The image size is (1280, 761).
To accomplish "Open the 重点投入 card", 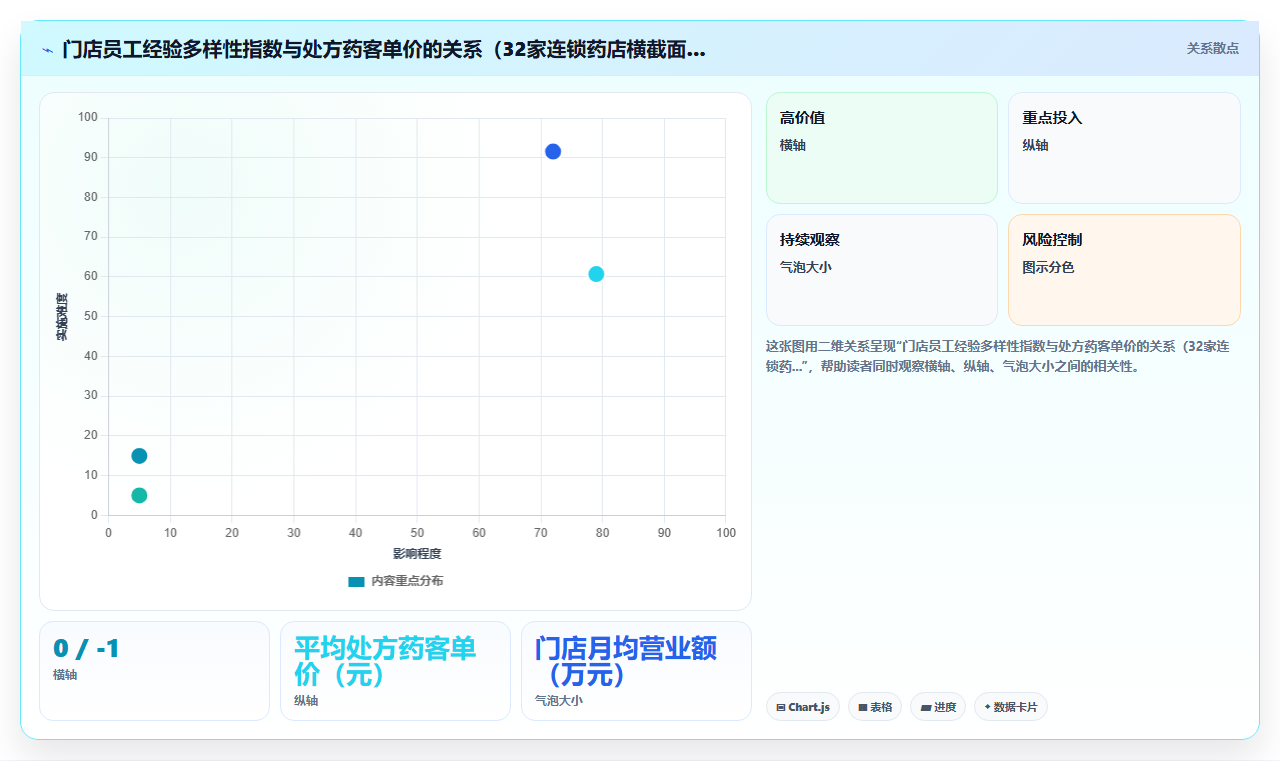I will tap(1124, 148).
